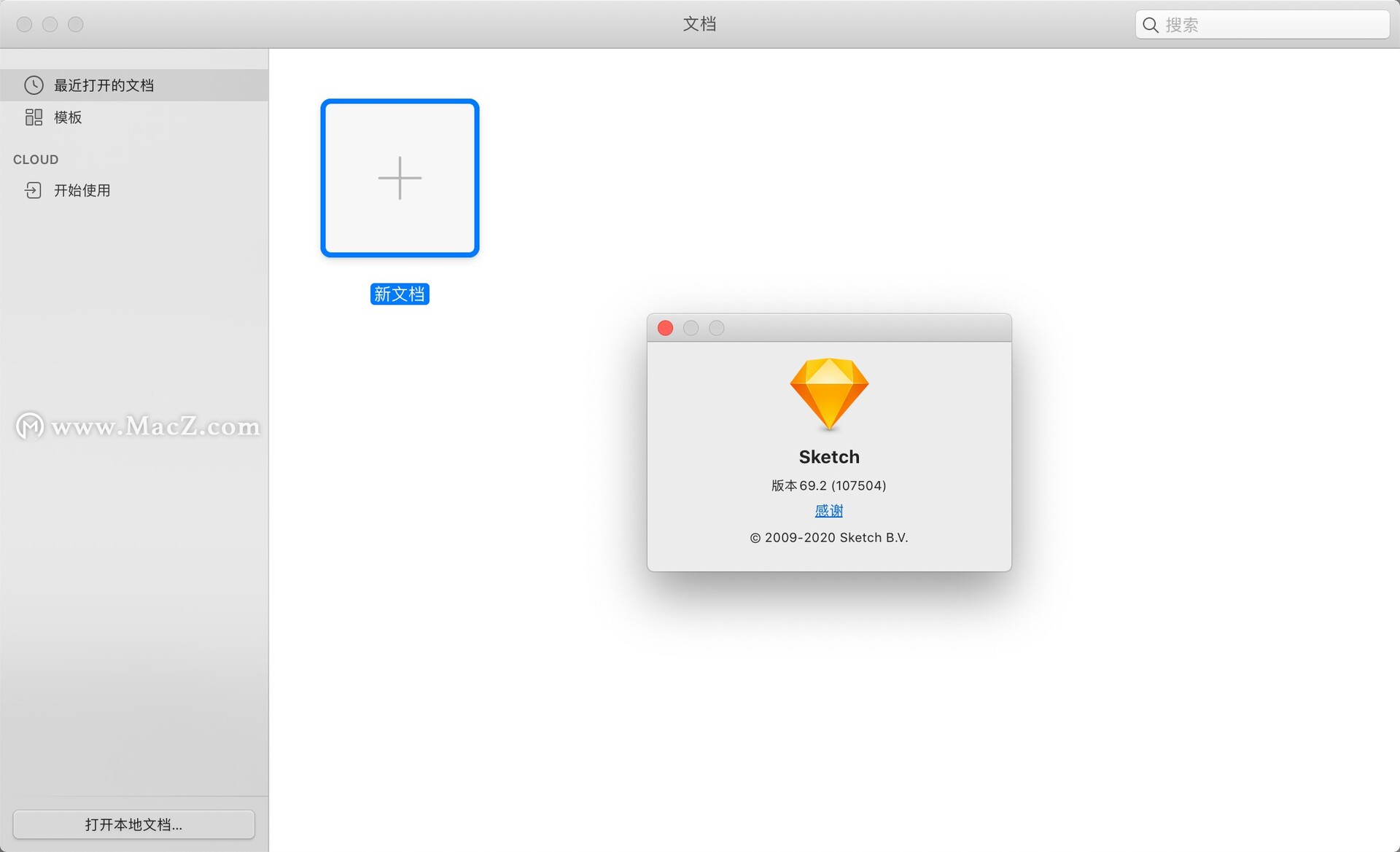
Task: Close the Sketch About window with the red button
Action: 665,328
